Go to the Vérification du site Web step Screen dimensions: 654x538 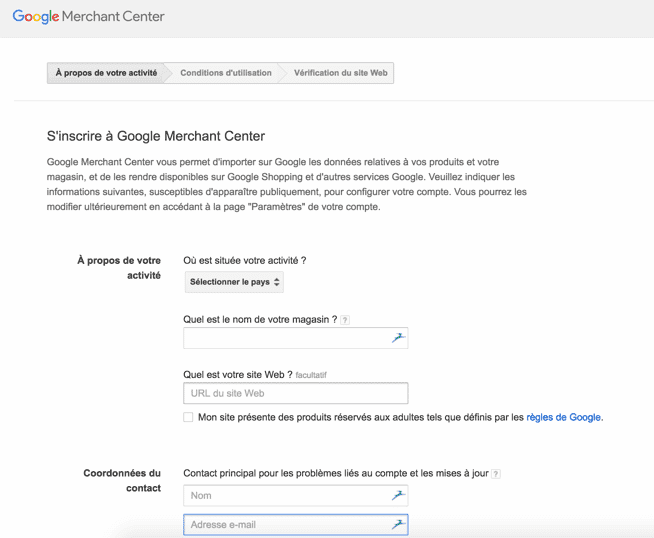click(340, 73)
